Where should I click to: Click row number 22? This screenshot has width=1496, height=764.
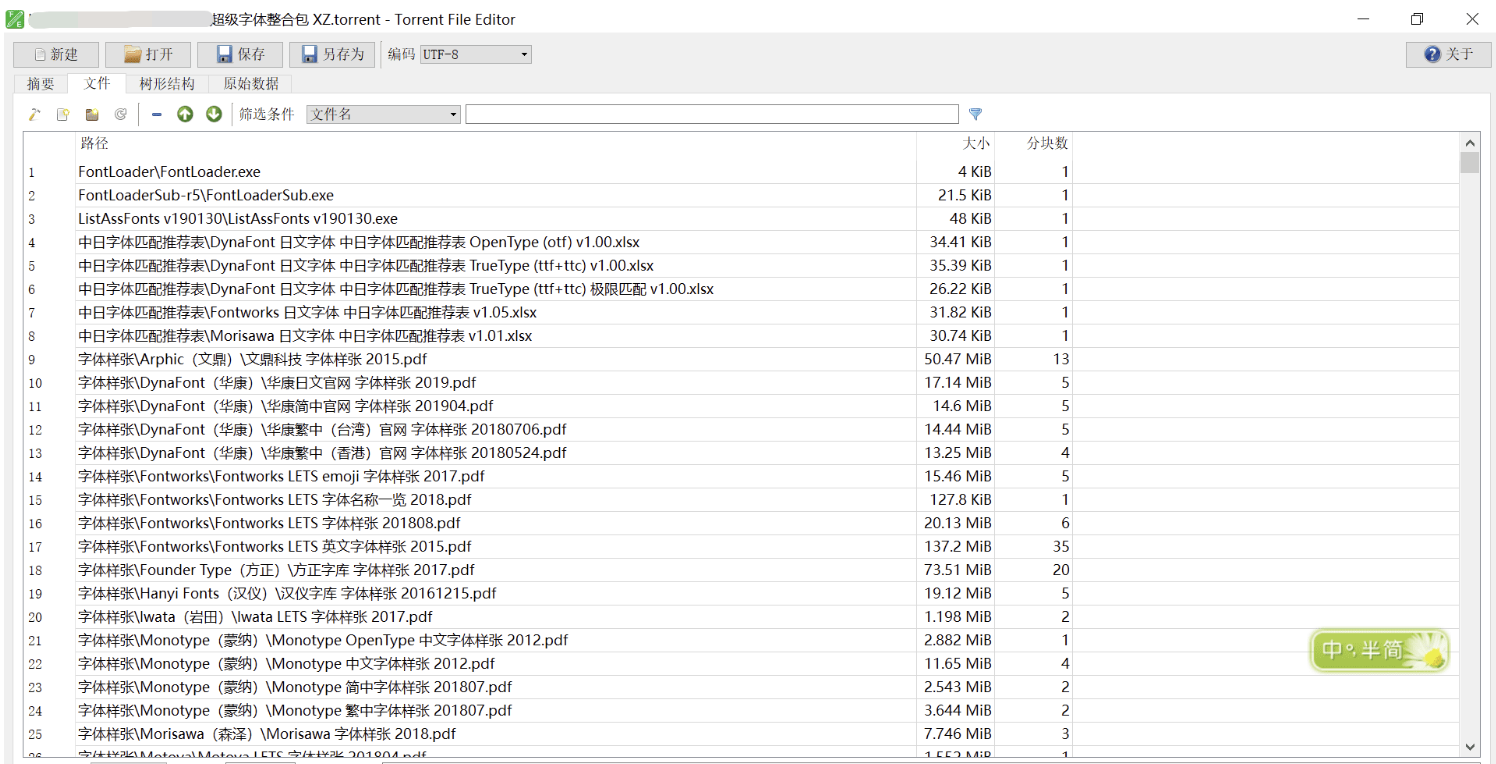coord(36,664)
